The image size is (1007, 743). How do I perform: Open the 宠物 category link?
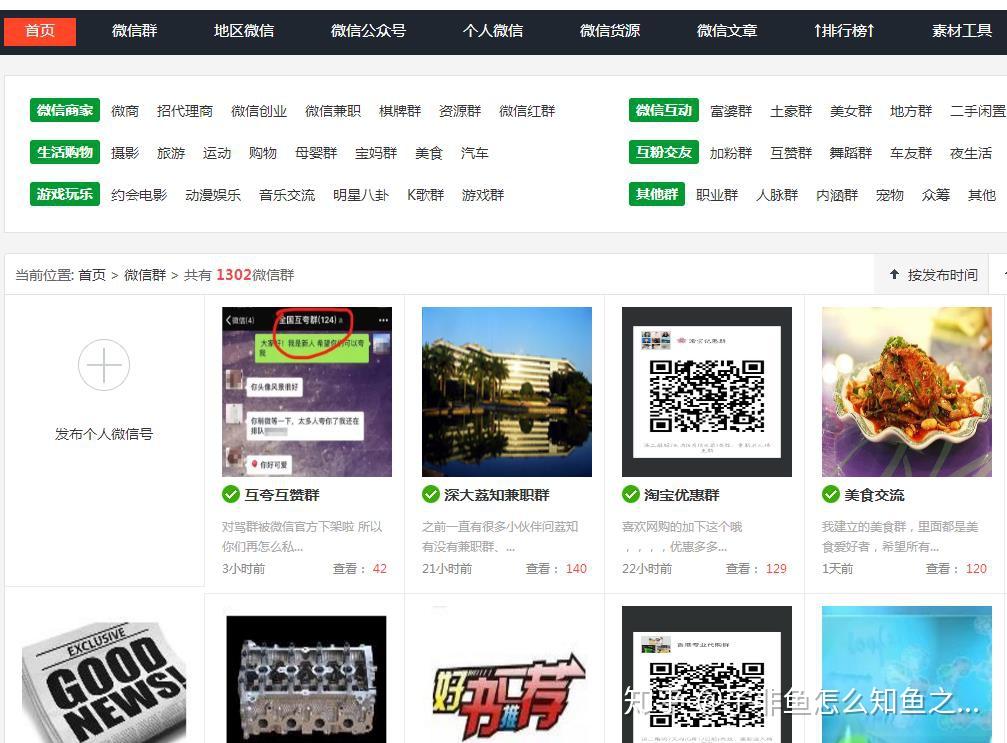pos(890,195)
